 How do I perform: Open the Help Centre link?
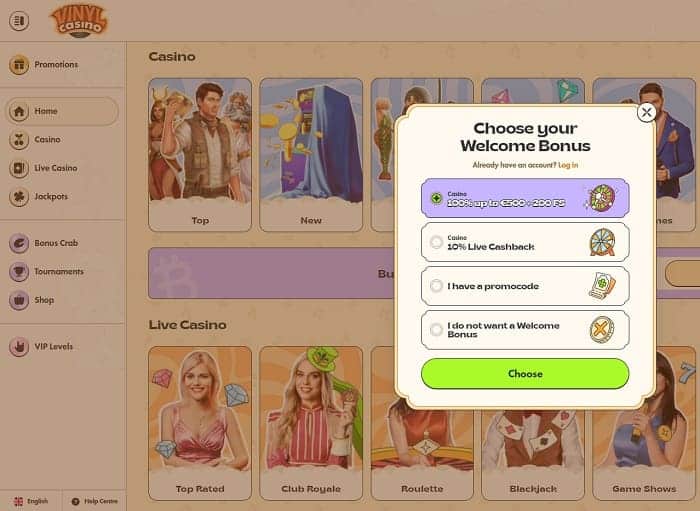click(95, 501)
